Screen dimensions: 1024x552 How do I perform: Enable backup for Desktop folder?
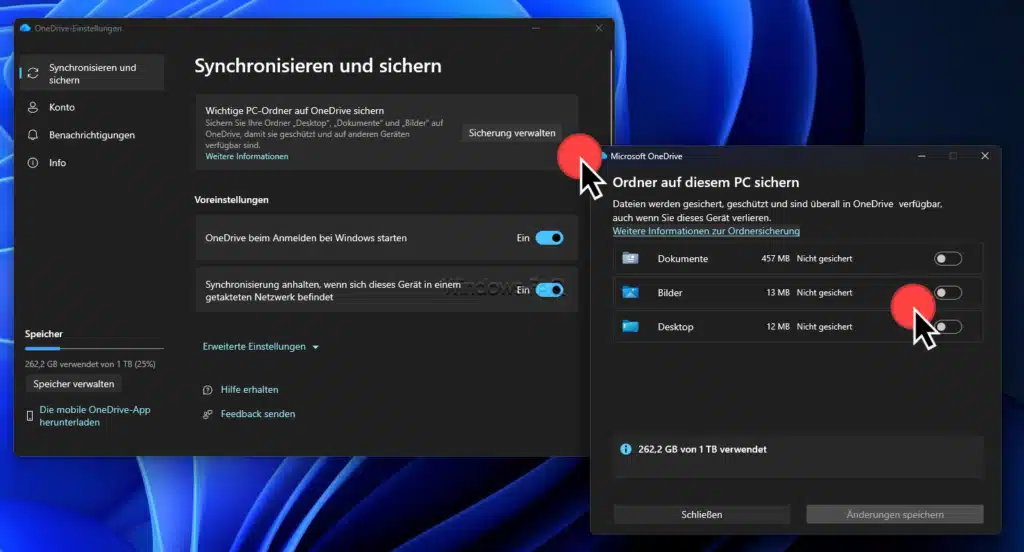948,327
